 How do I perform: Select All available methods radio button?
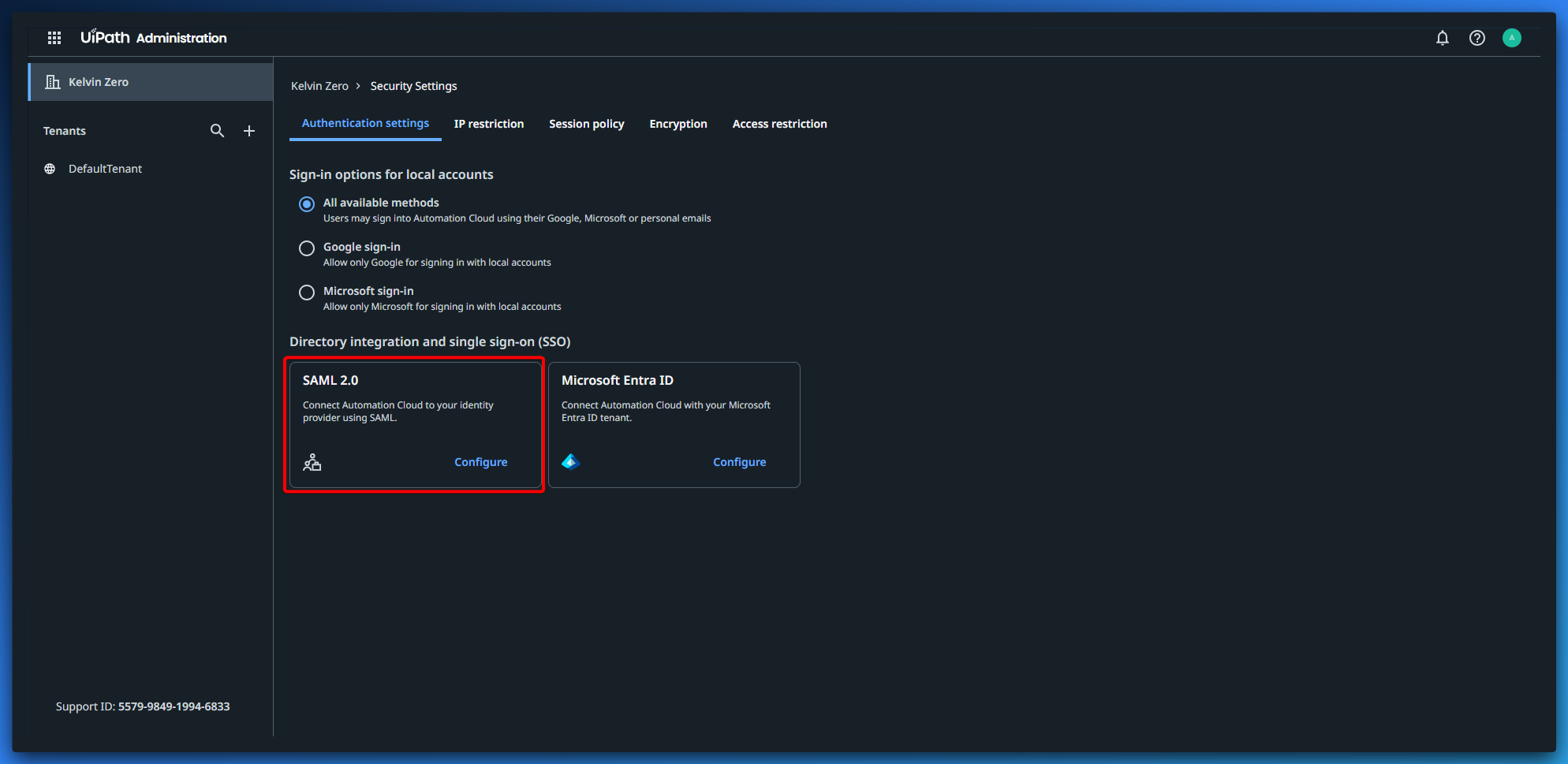307,204
